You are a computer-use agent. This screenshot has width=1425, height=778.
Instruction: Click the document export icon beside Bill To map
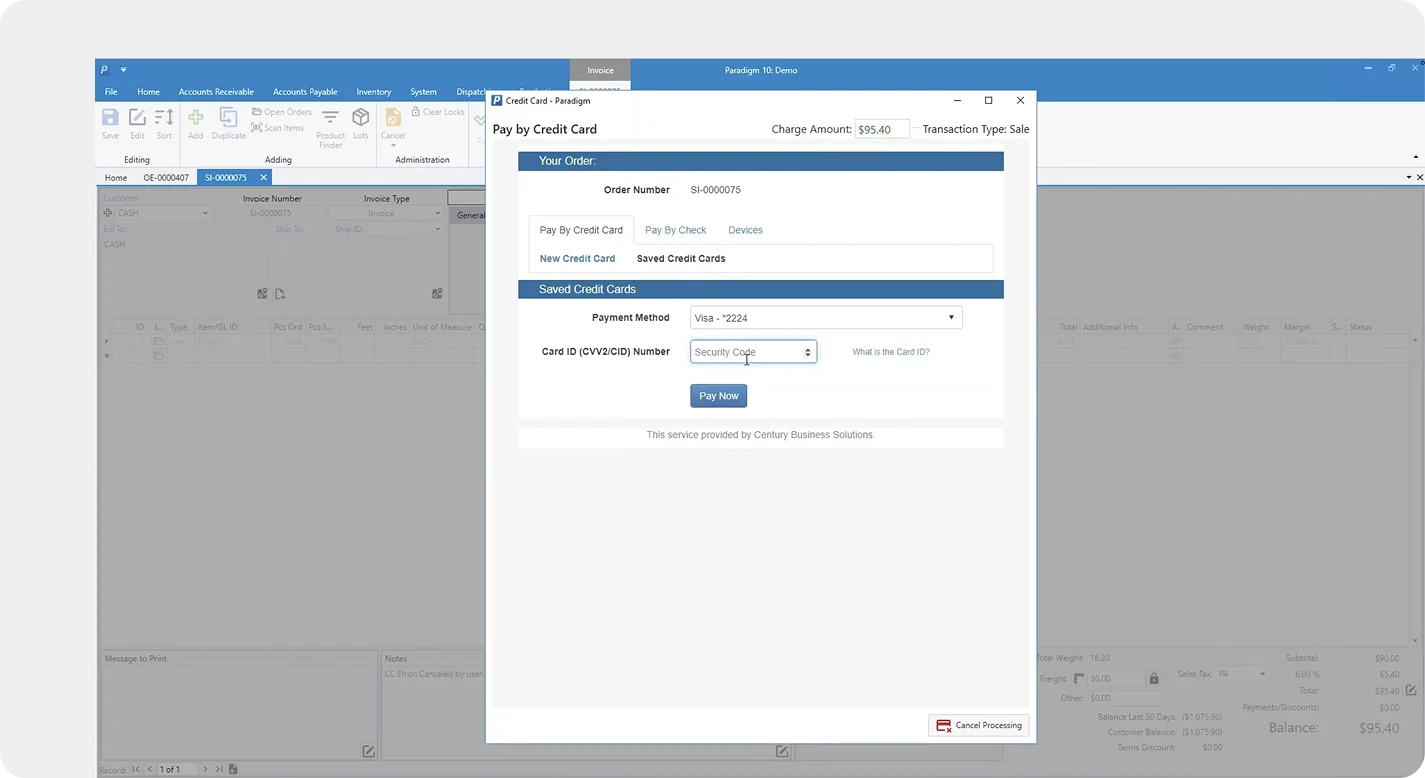(x=280, y=294)
